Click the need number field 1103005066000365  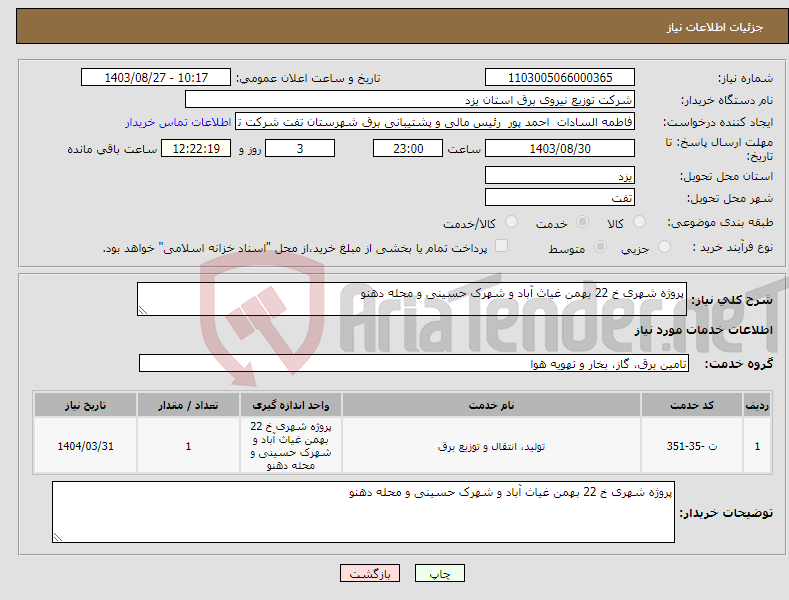tap(560, 78)
